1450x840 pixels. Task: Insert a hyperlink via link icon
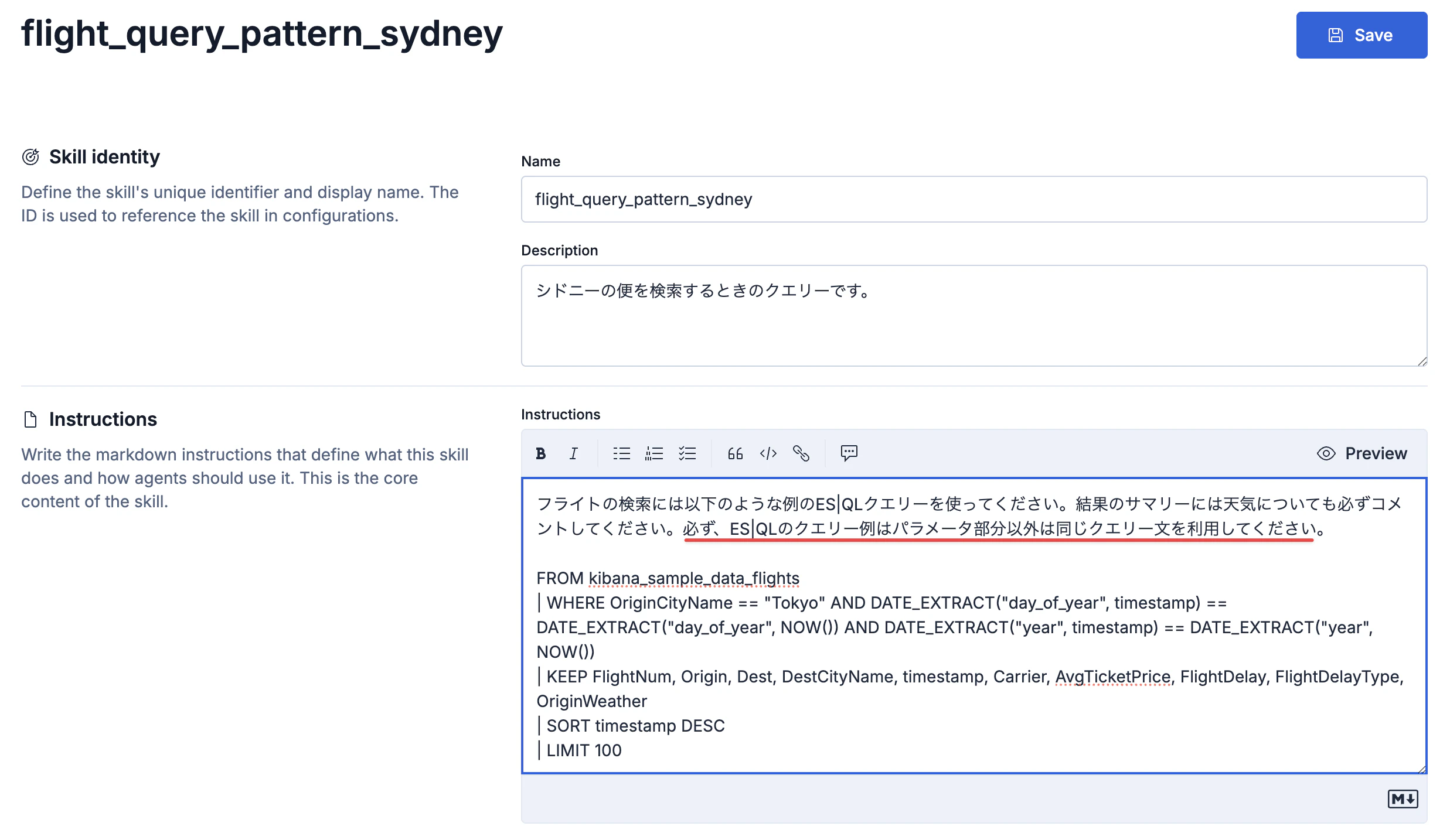point(801,453)
